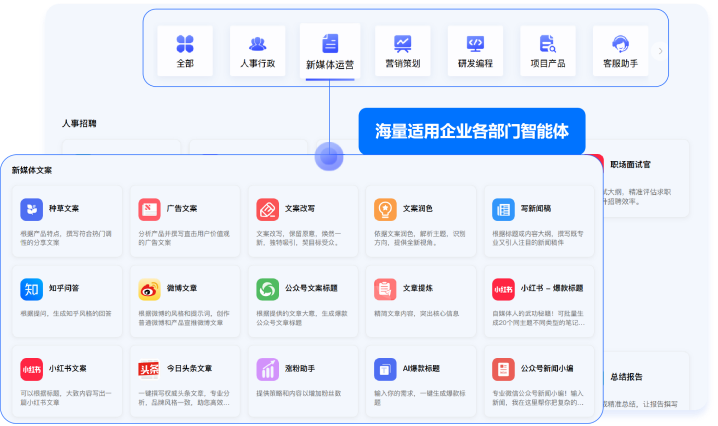718x426 pixels.
Task: Click the 职场面试官 card in background
Action: point(646,179)
